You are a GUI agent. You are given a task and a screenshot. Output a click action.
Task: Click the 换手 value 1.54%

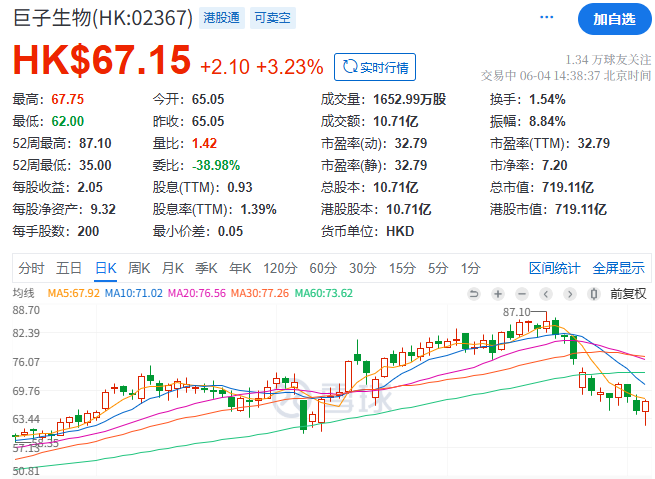point(547,99)
